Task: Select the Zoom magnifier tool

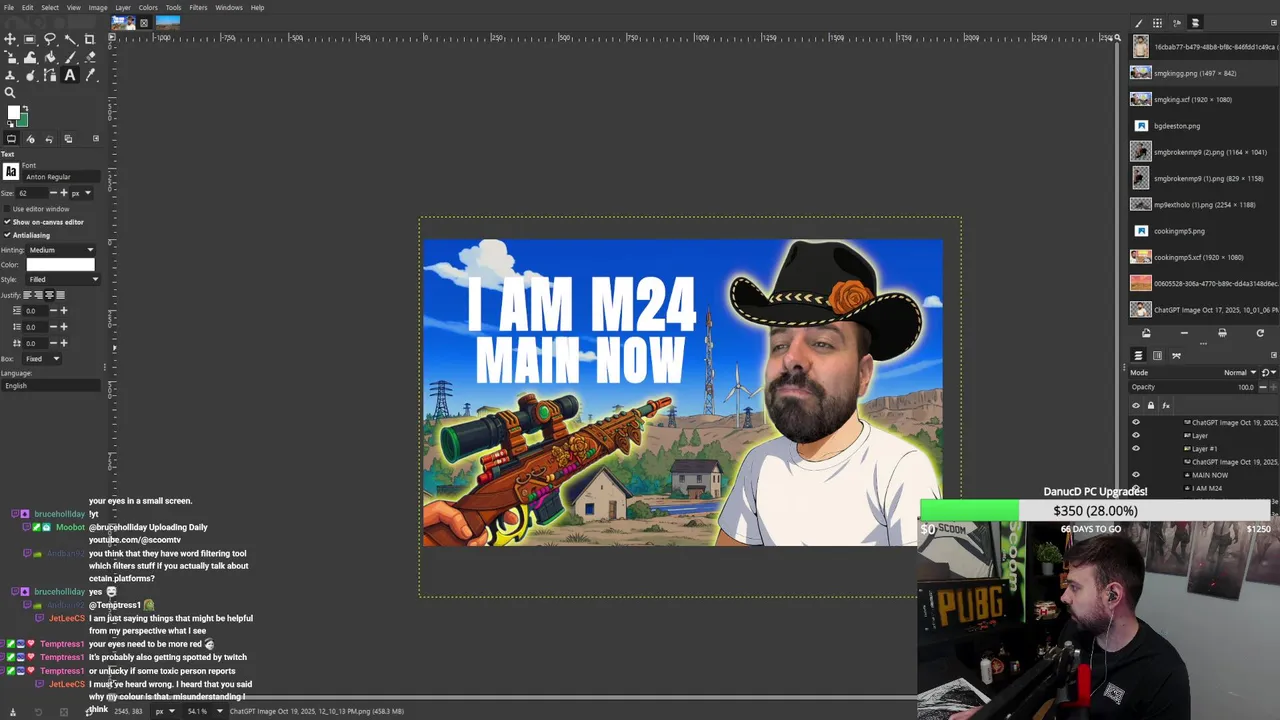Action: click(x=10, y=93)
